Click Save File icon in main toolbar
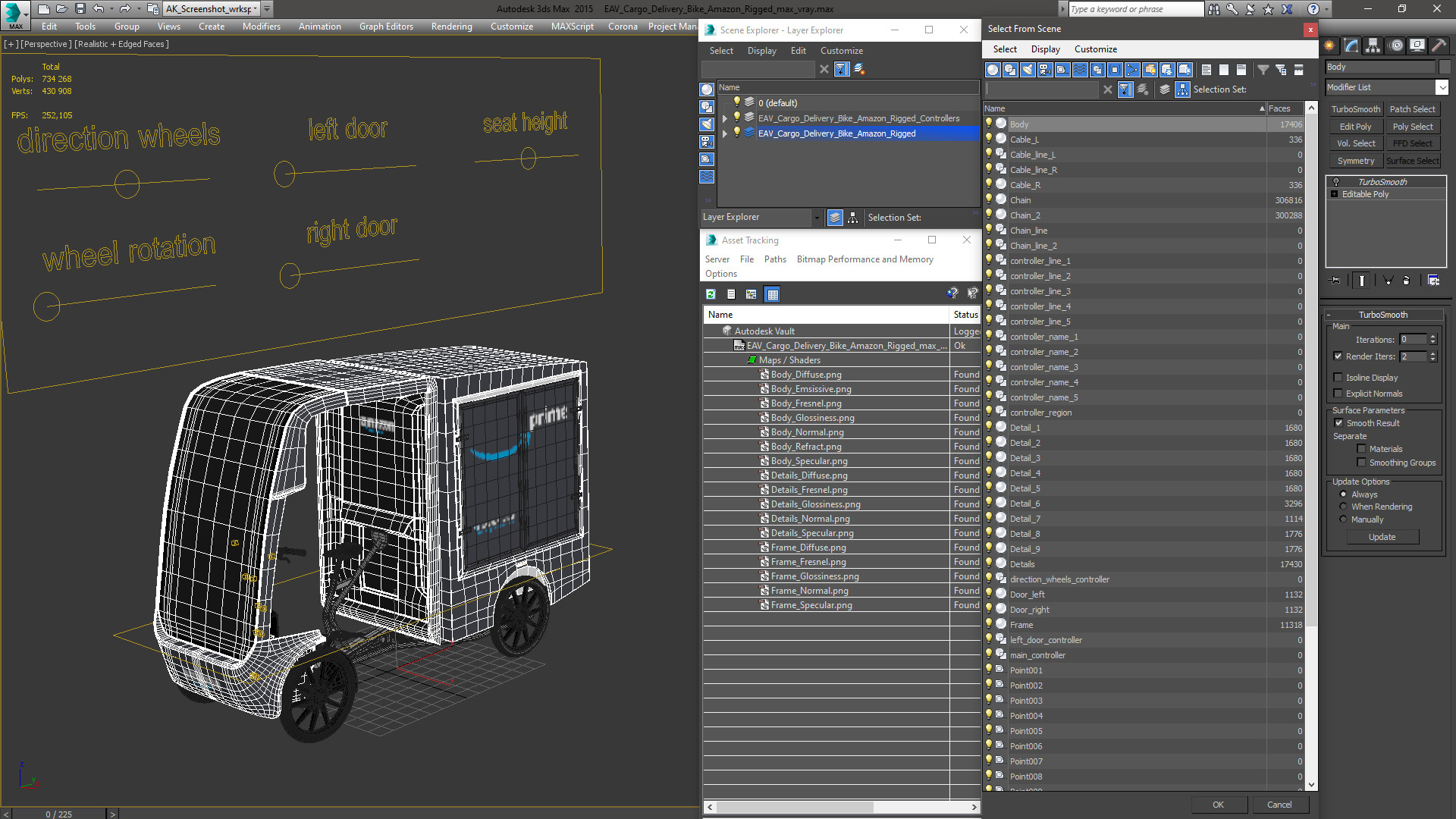1456x819 pixels. [x=80, y=9]
